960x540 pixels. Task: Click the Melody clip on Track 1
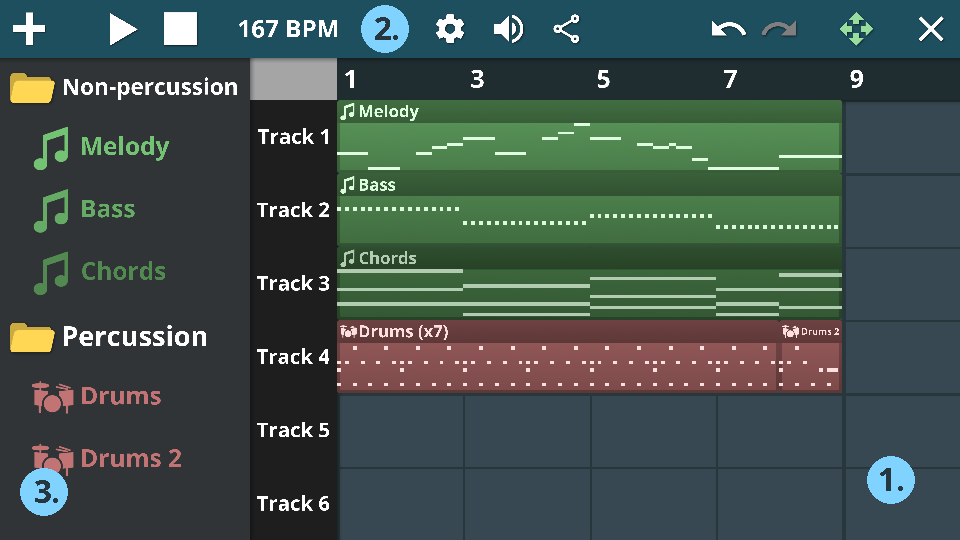pos(590,138)
